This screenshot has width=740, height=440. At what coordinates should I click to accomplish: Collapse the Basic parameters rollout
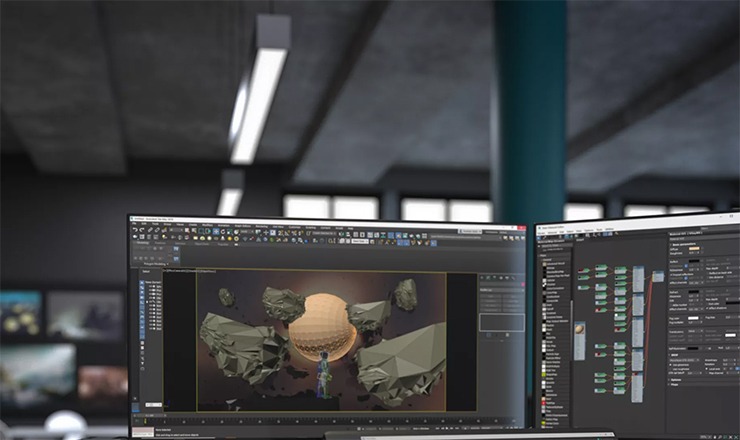coord(671,242)
